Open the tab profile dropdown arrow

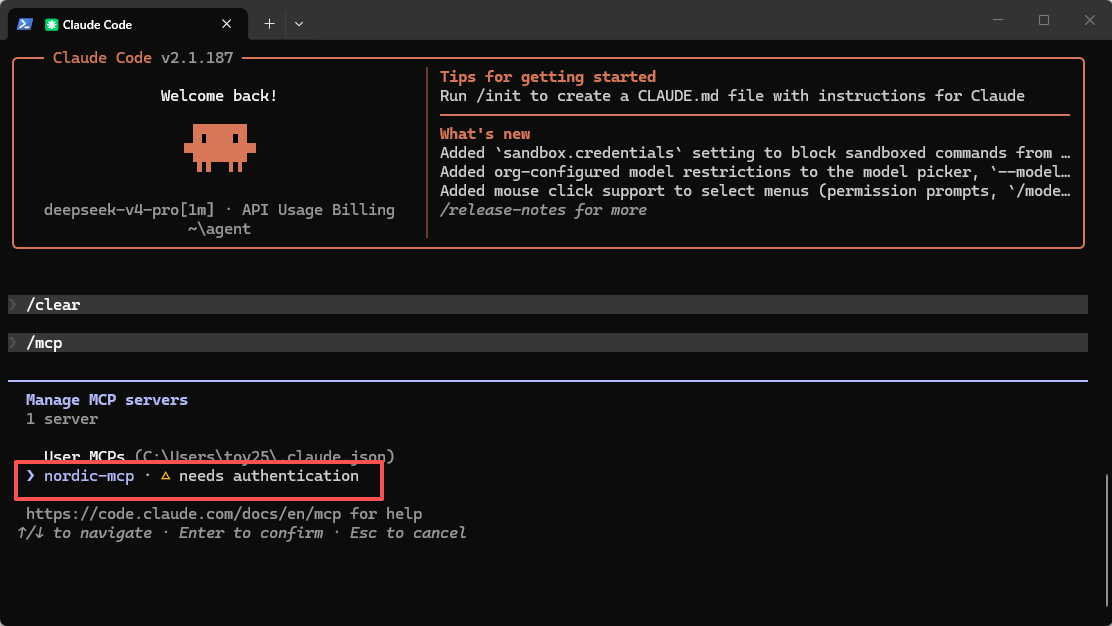pyautogui.click(x=299, y=23)
